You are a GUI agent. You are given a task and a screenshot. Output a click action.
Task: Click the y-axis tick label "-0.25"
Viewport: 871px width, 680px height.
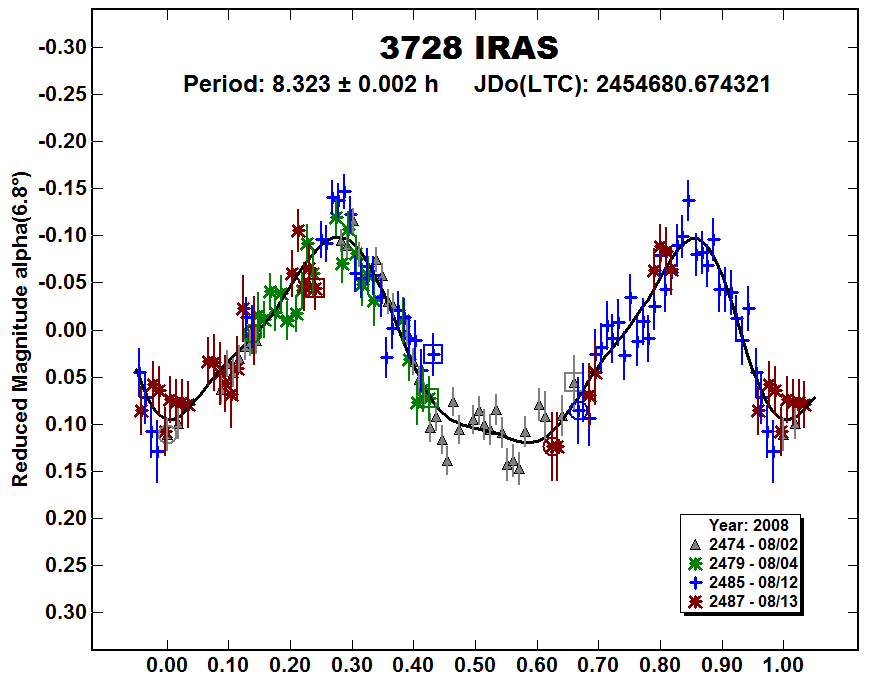63,94
